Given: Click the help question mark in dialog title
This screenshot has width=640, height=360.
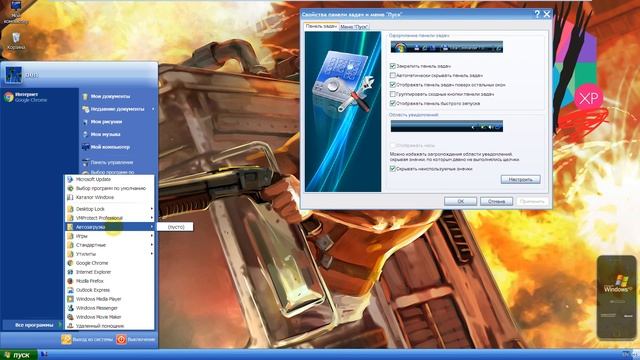Looking at the screenshot, I should pyautogui.click(x=537, y=14).
